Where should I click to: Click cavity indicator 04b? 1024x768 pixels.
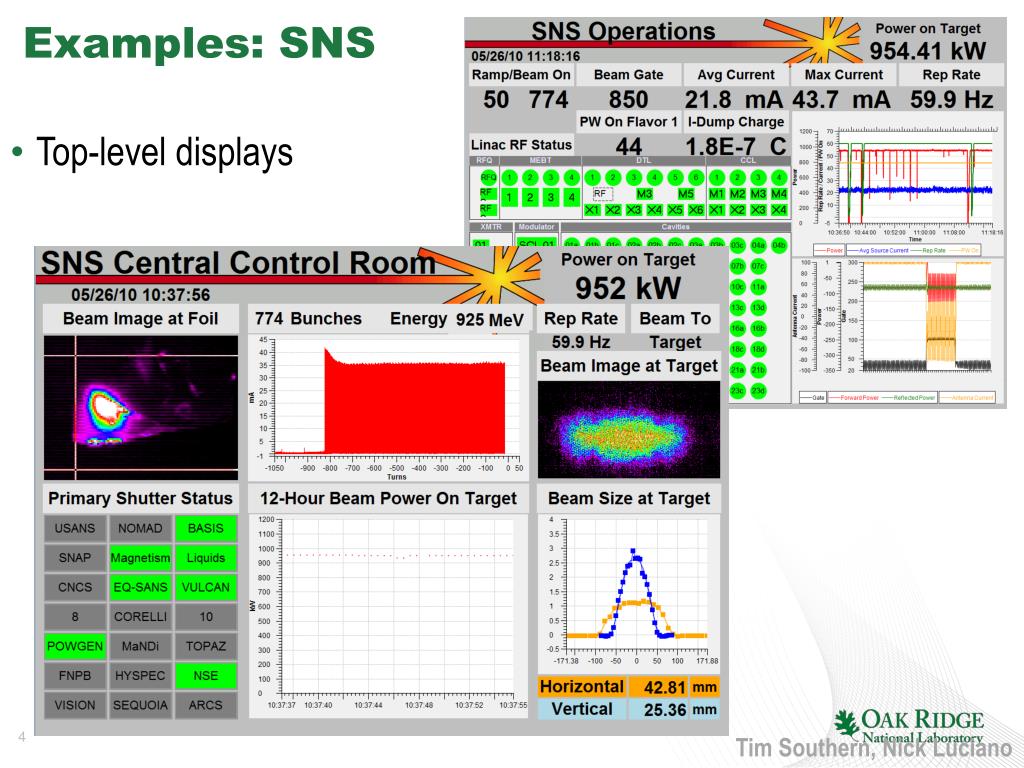pos(779,246)
